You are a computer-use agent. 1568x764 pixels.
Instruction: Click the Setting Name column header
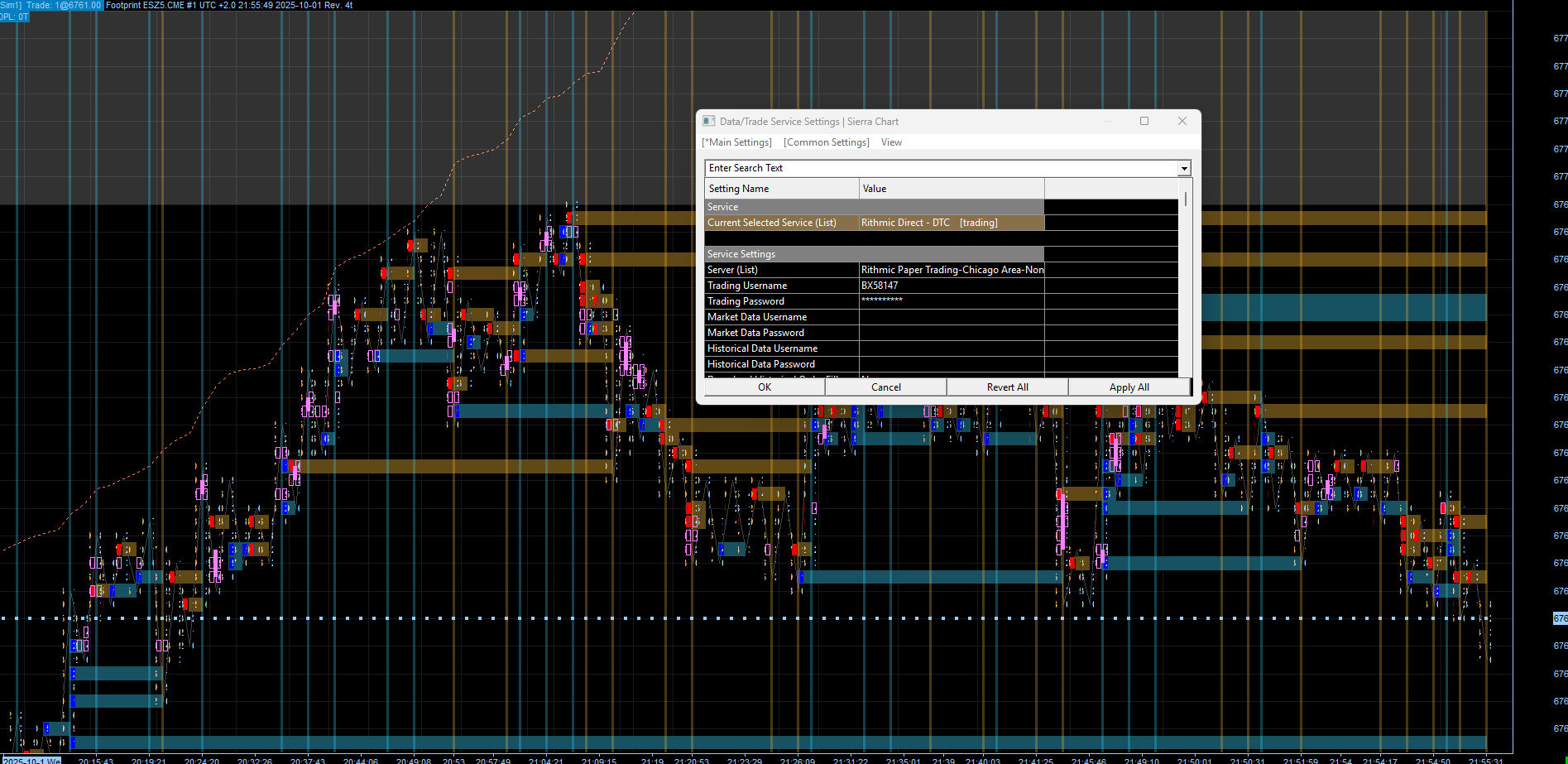click(781, 189)
